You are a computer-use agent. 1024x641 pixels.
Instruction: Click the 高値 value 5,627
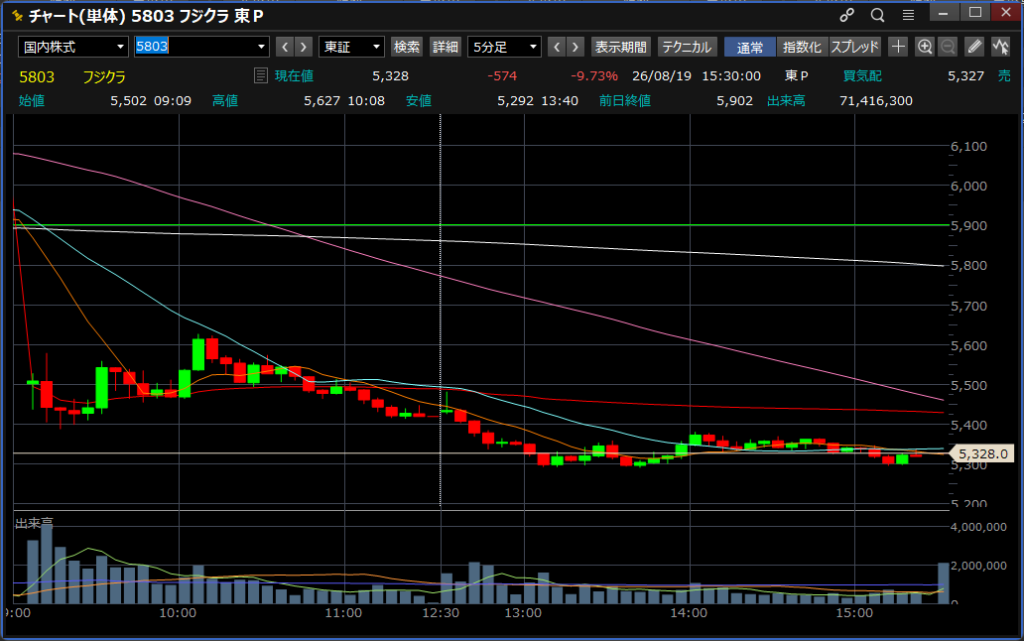click(321, 101)
